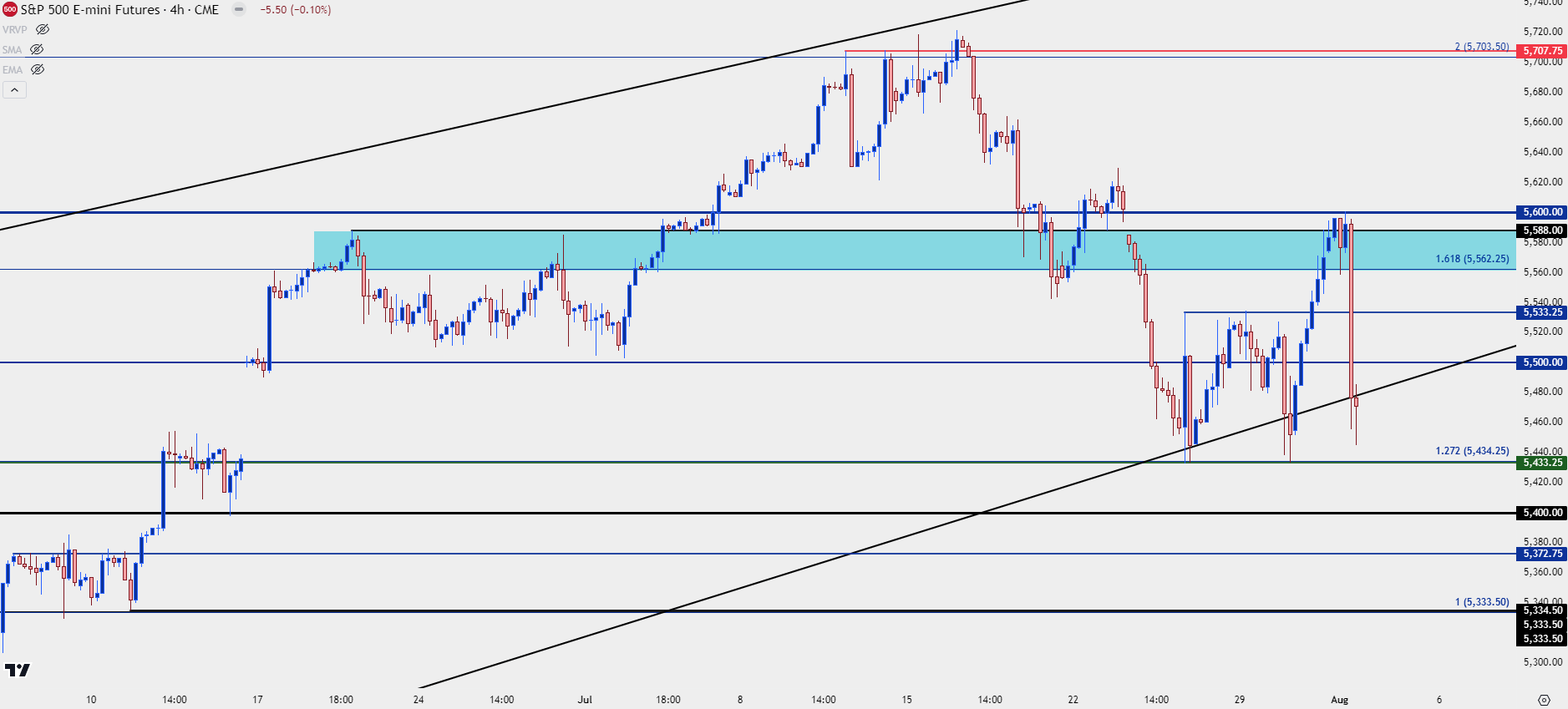The width and height of the screenshot is (1568, 709).
Task: Select the 5,588.00 black price label
Action: point(1541,230)
